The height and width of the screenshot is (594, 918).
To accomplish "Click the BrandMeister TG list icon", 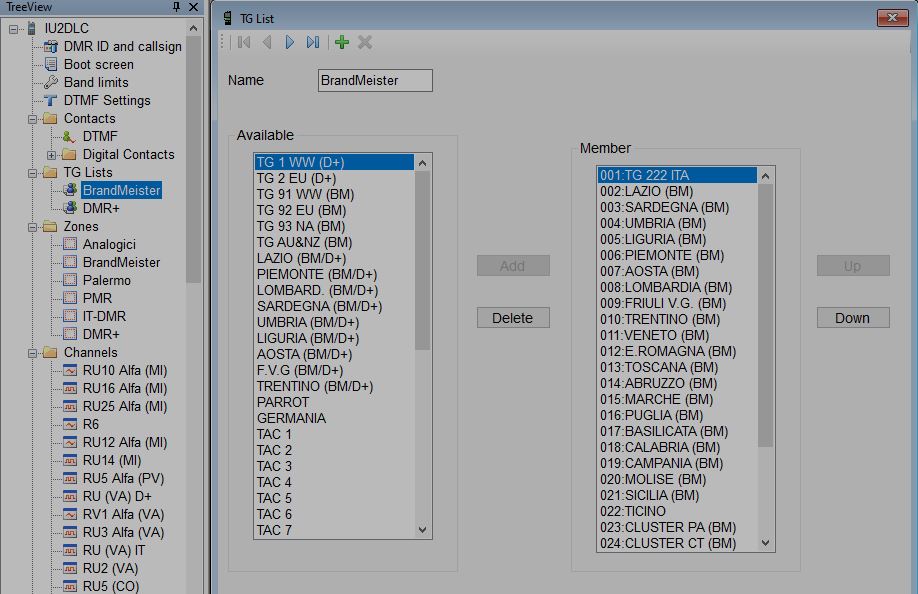I will tap(70, 190).
